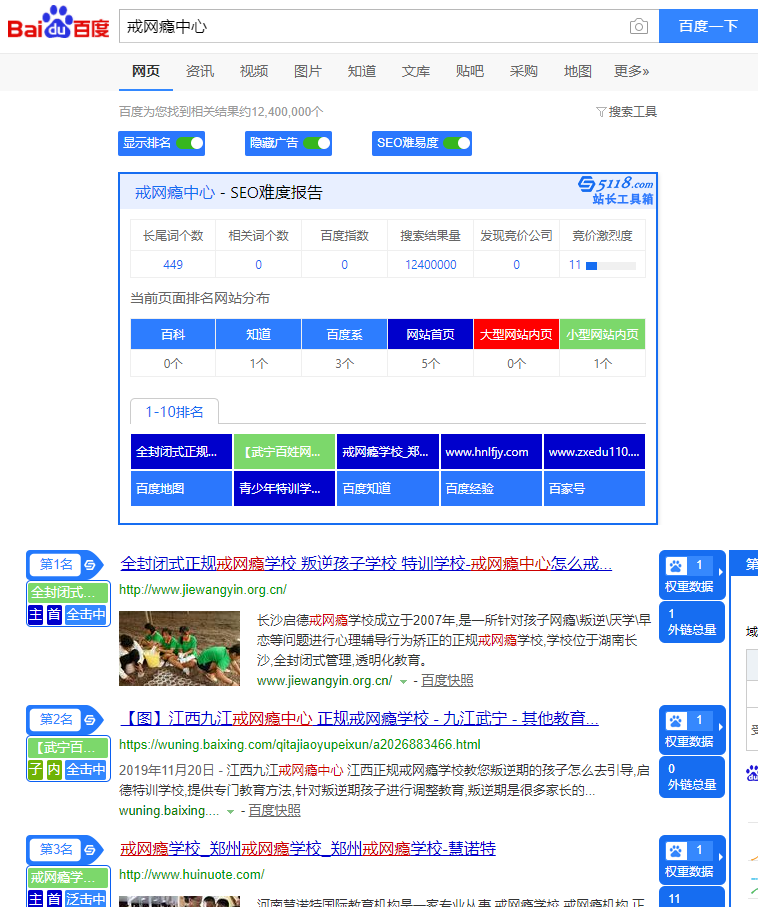
Task: Click the 12400000 search result count
Action: pos(430,265)
